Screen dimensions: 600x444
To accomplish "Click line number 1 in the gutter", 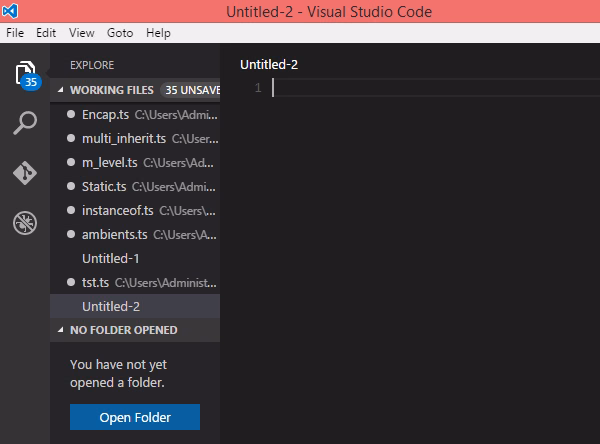I will (x=258, y=88).
